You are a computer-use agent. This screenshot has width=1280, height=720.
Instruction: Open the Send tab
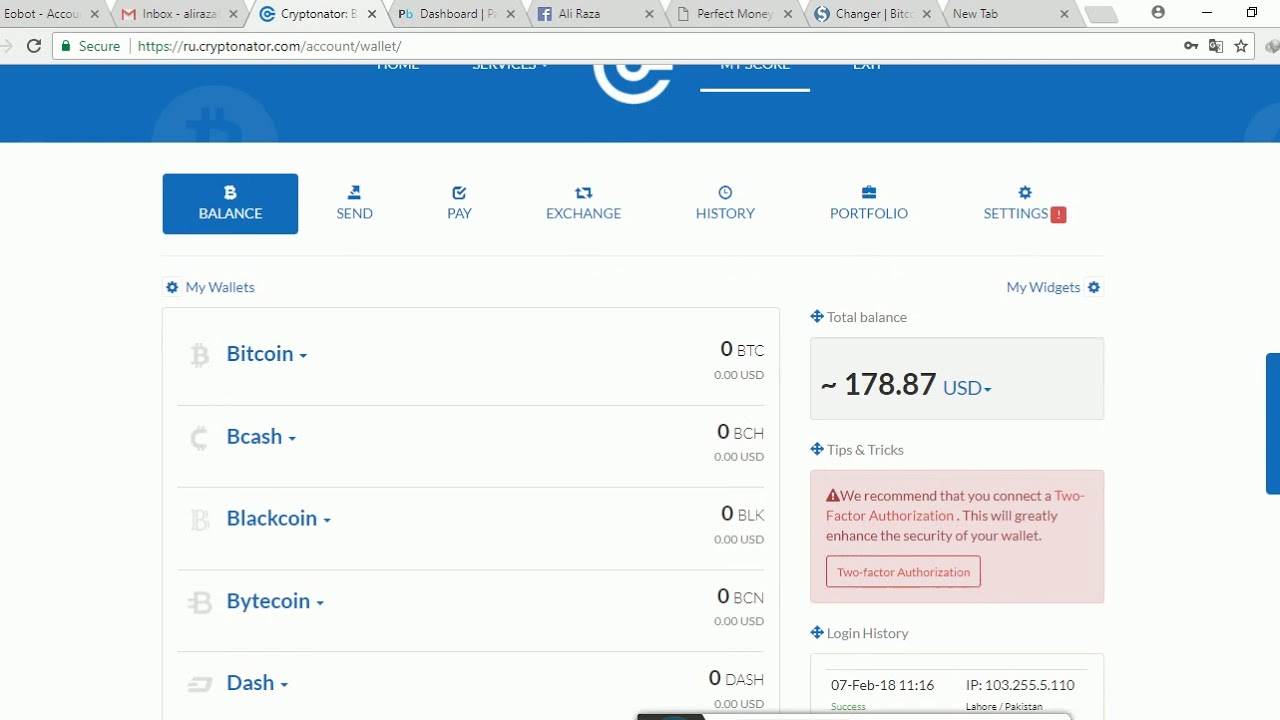pos(354,204)
